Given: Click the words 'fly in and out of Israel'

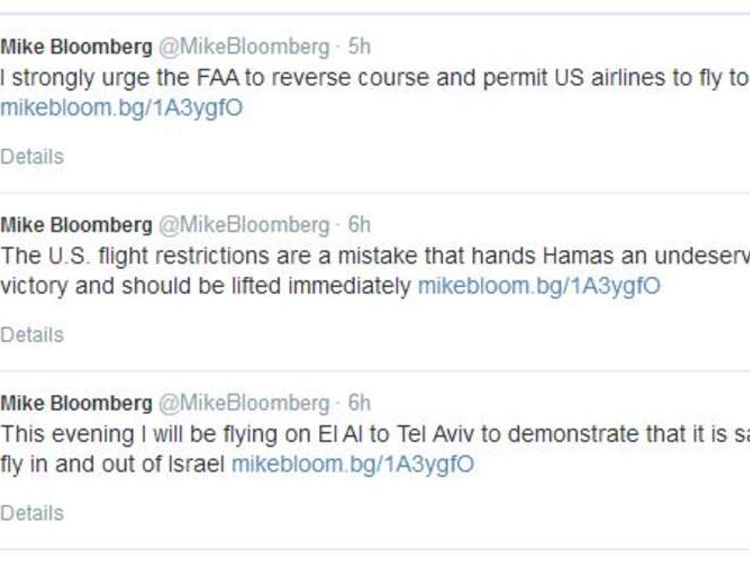Looking at the screenshot, I should coord(112,464).
